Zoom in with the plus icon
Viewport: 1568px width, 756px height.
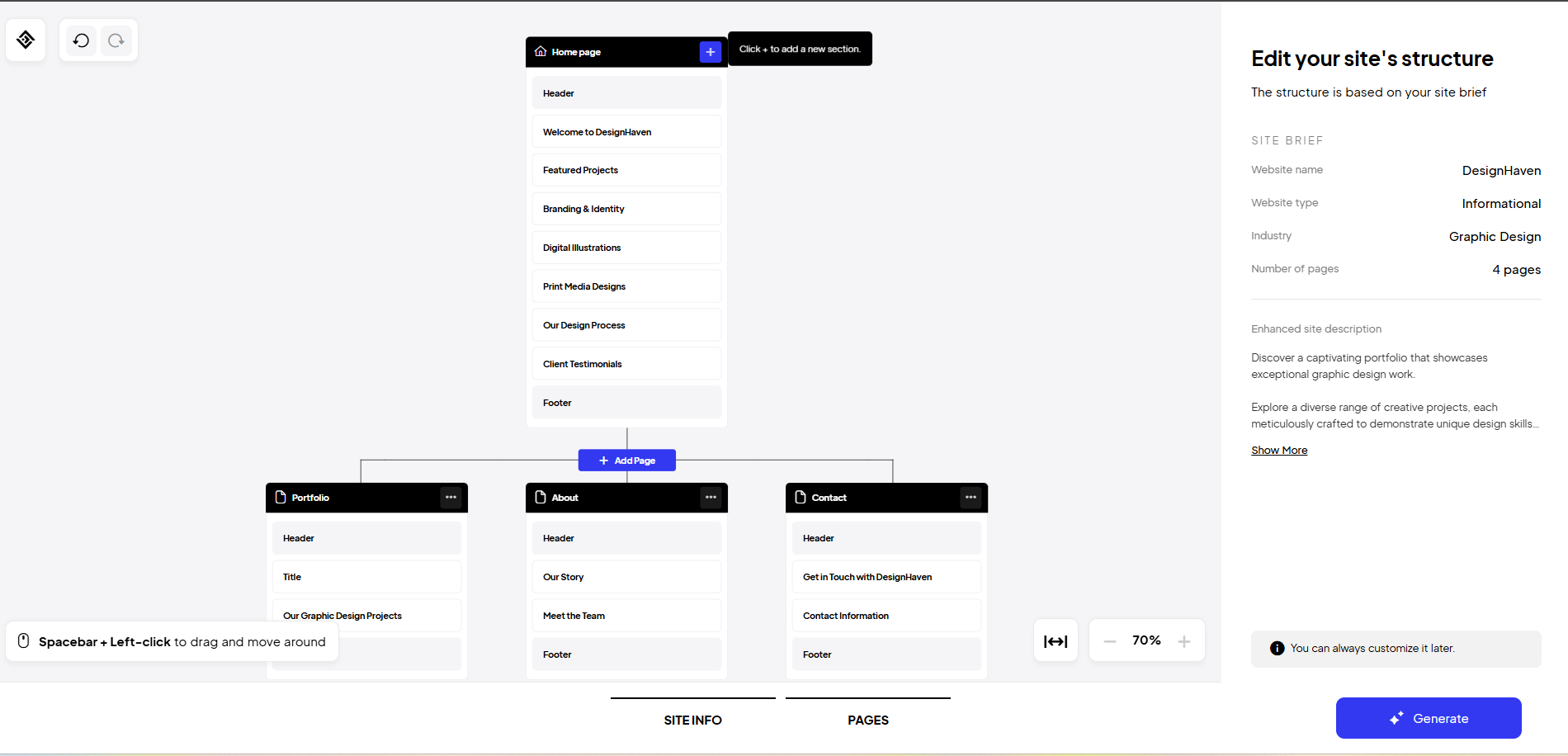(x=1183, y=641)
